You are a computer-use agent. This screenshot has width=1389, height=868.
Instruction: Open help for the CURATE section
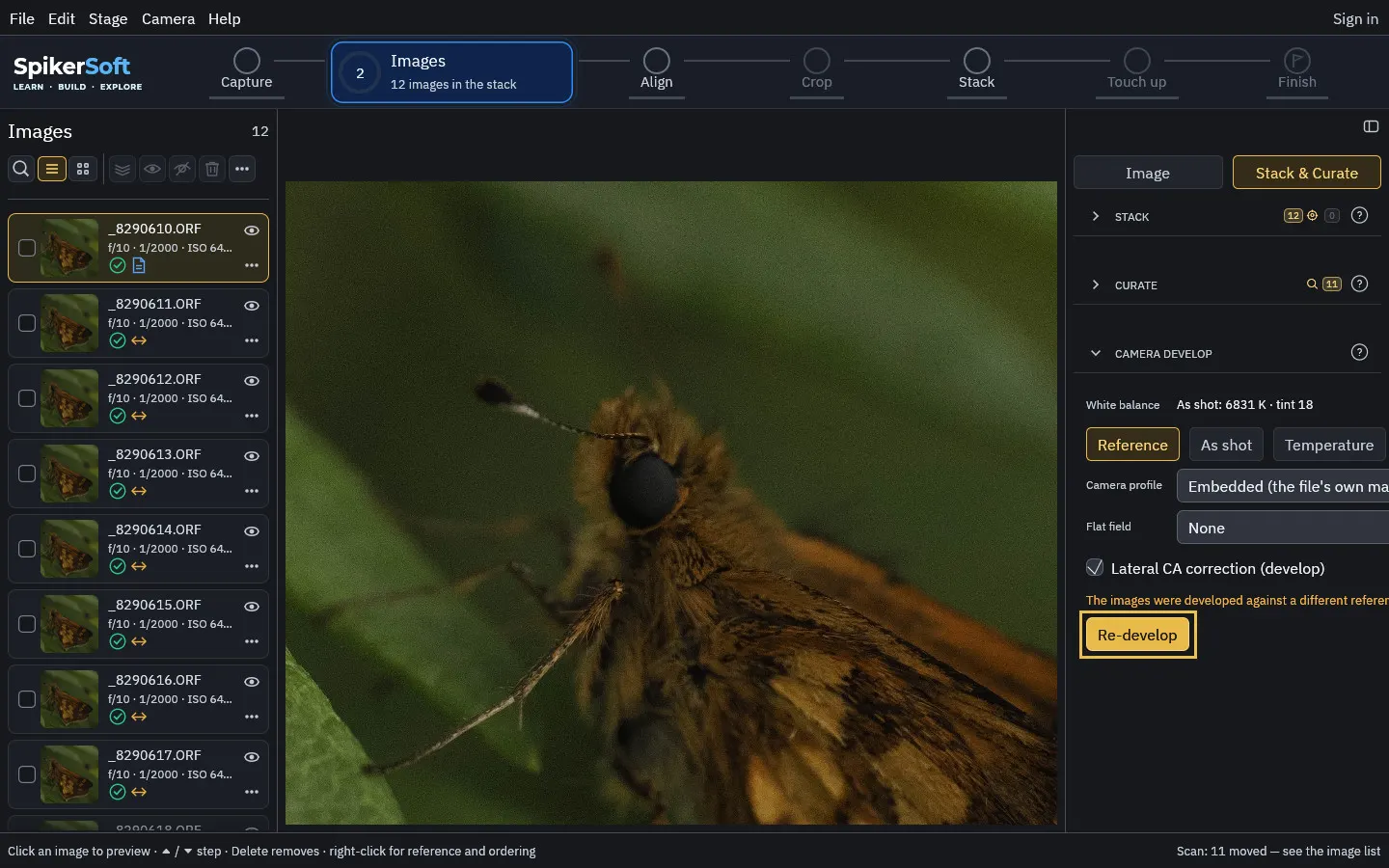(x=1359, y=284)
